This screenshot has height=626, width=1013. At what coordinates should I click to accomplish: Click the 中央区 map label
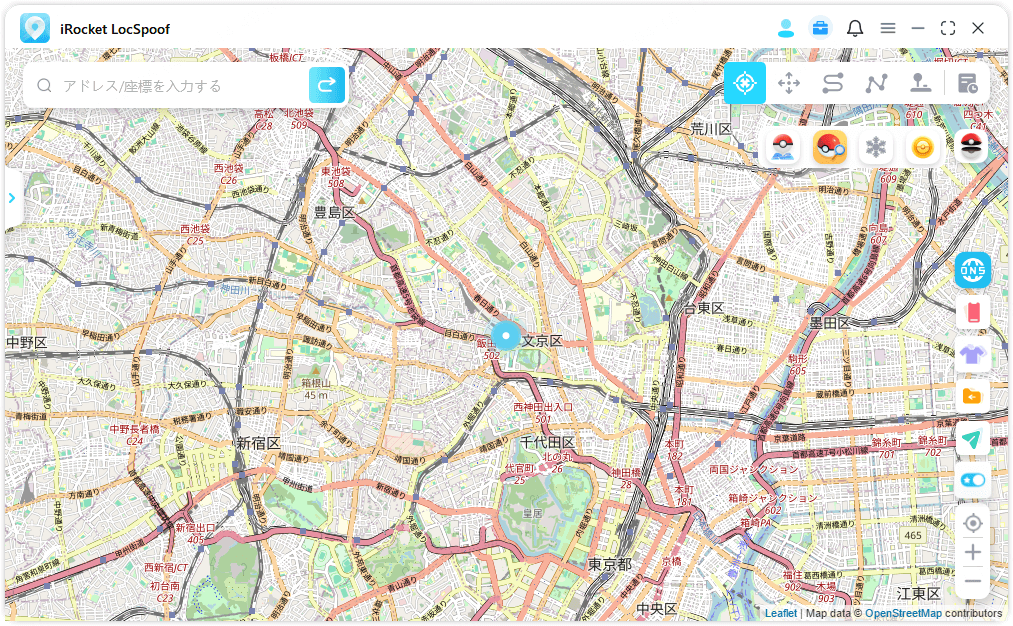pos(656,609)
